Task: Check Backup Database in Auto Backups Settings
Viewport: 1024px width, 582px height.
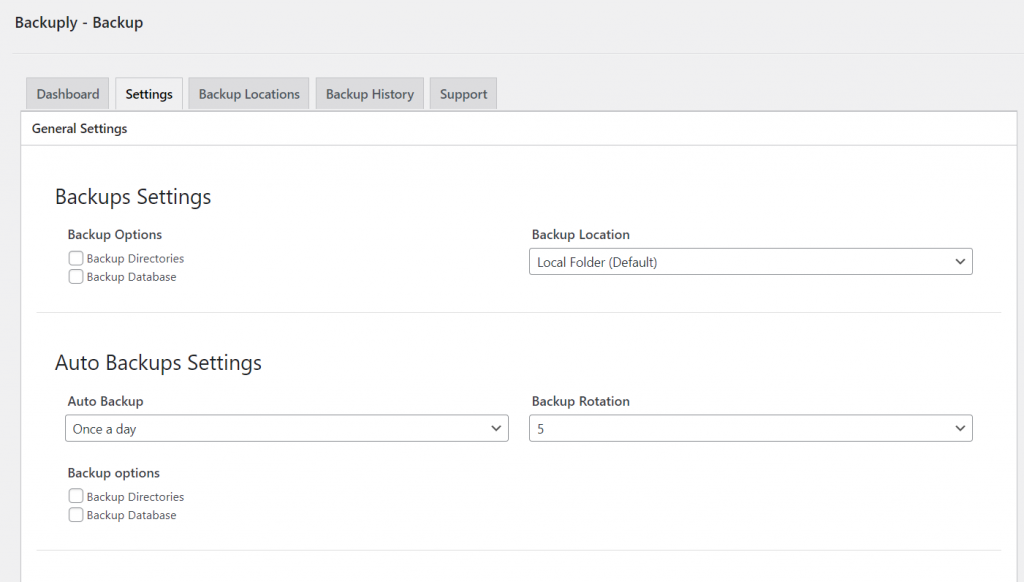Action: (x=75, y=514)
